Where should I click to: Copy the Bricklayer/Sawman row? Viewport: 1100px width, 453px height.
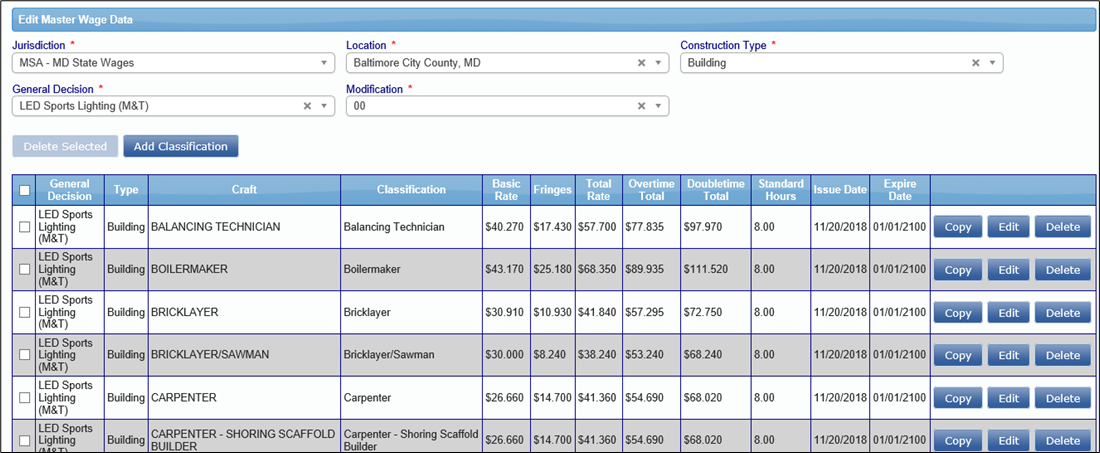coord(958,356)
